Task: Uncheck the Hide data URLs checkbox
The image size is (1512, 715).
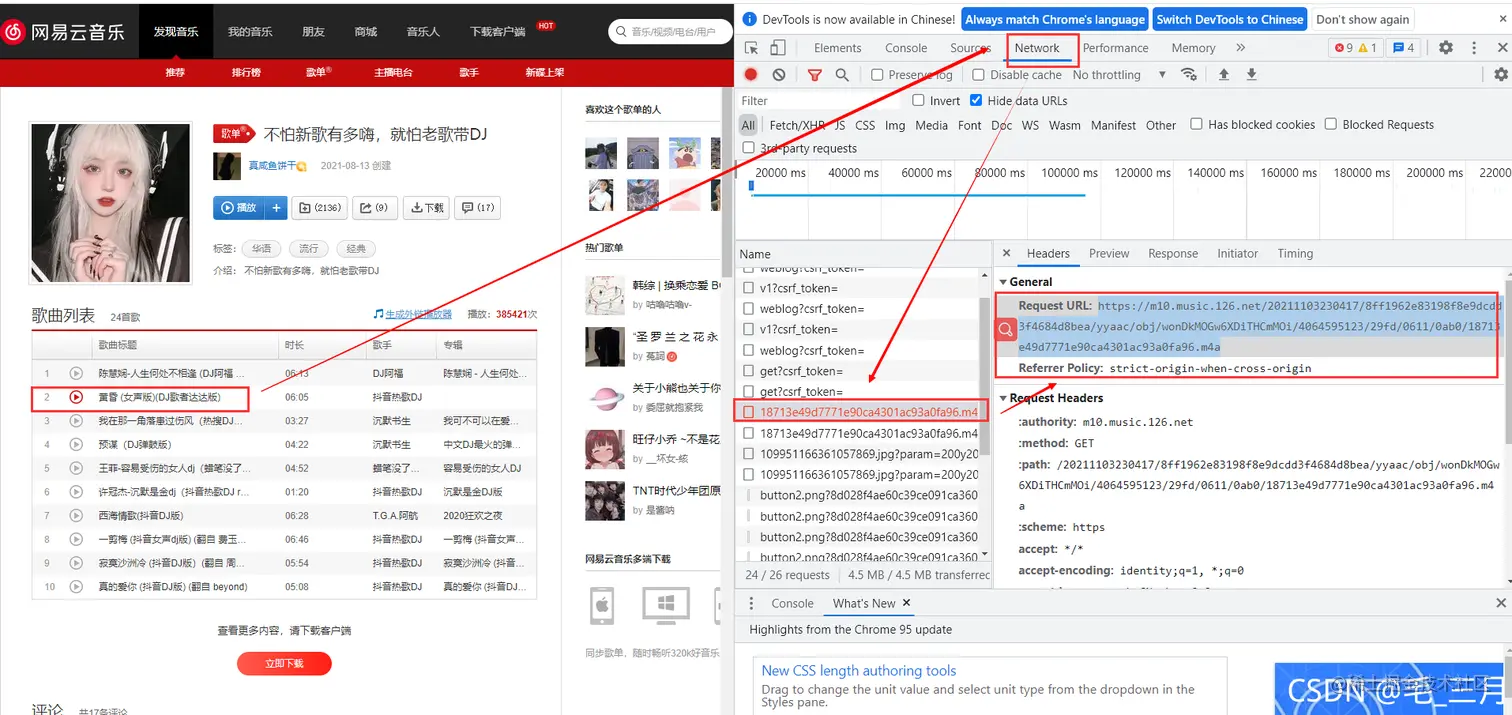Action: [x=977, y=100]
